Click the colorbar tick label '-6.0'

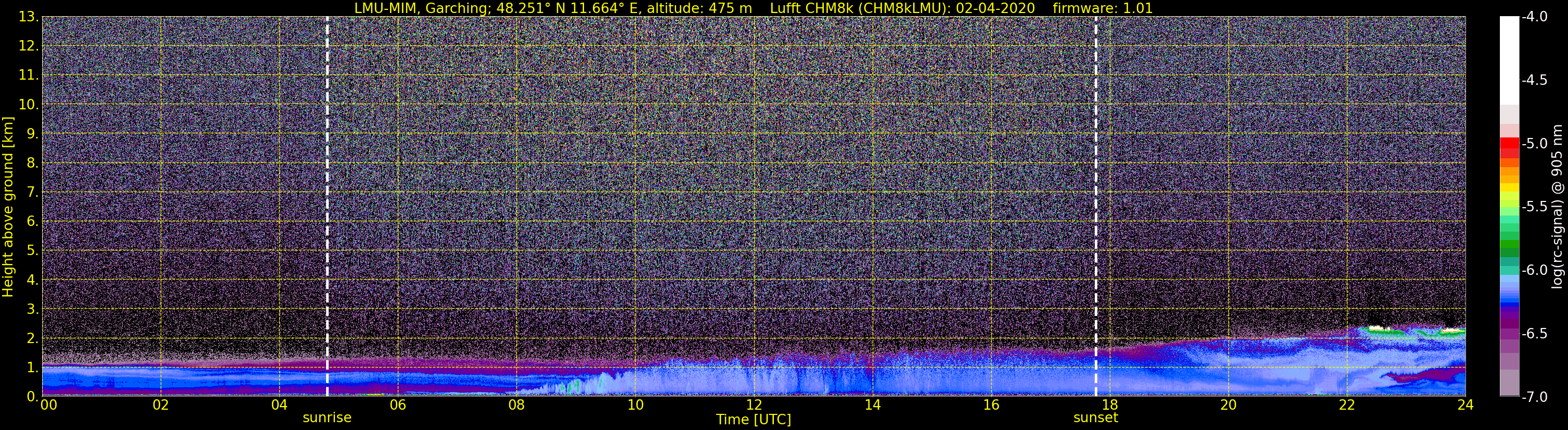point(1534,270)
